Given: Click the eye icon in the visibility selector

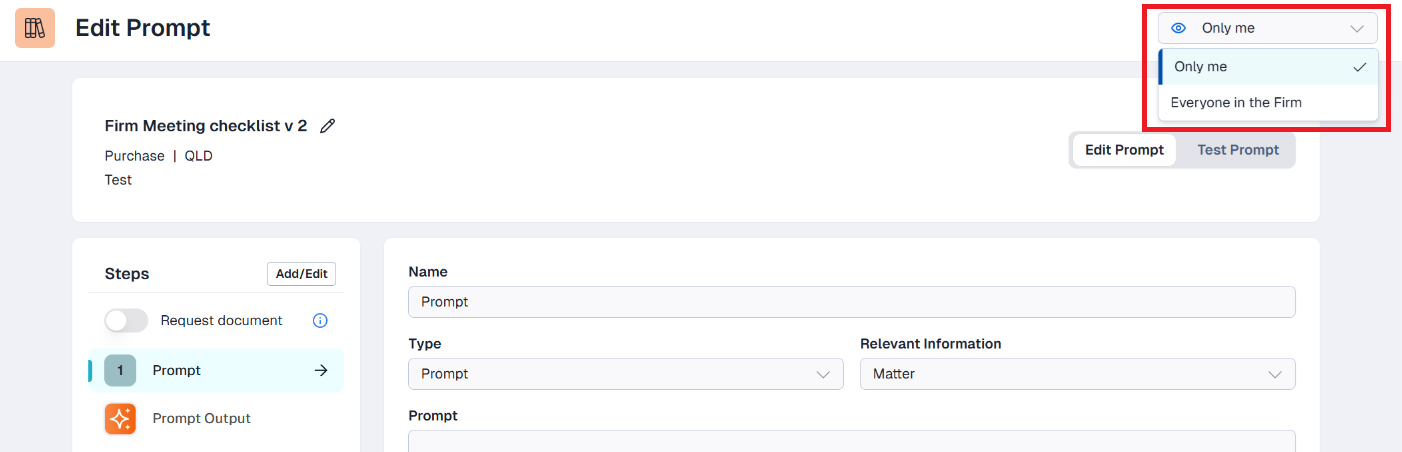Looking at the screenshot, I should 1179,28.
